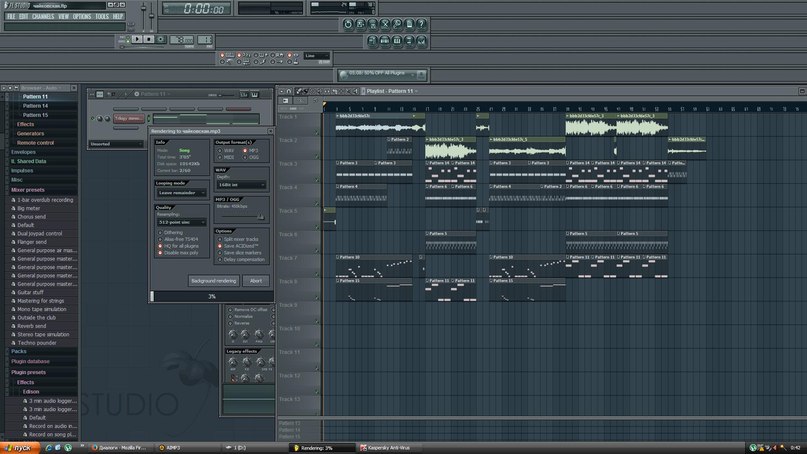Image resolution: width=807 pixels, height=454 pixels.
Task: Open the Line snap dropdown
Action: tap(317, 56)
